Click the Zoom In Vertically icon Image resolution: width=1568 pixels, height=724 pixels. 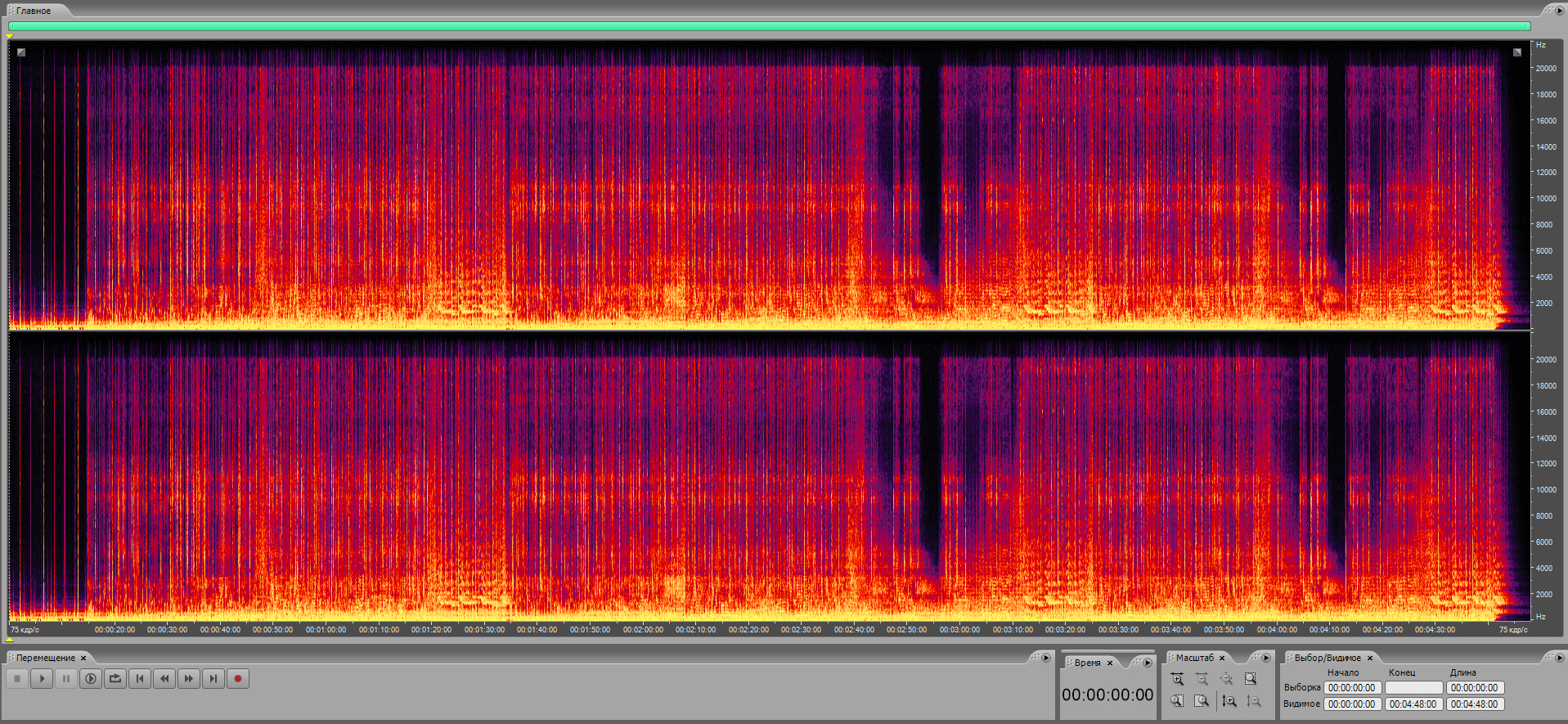click(x=1229, y=701)
